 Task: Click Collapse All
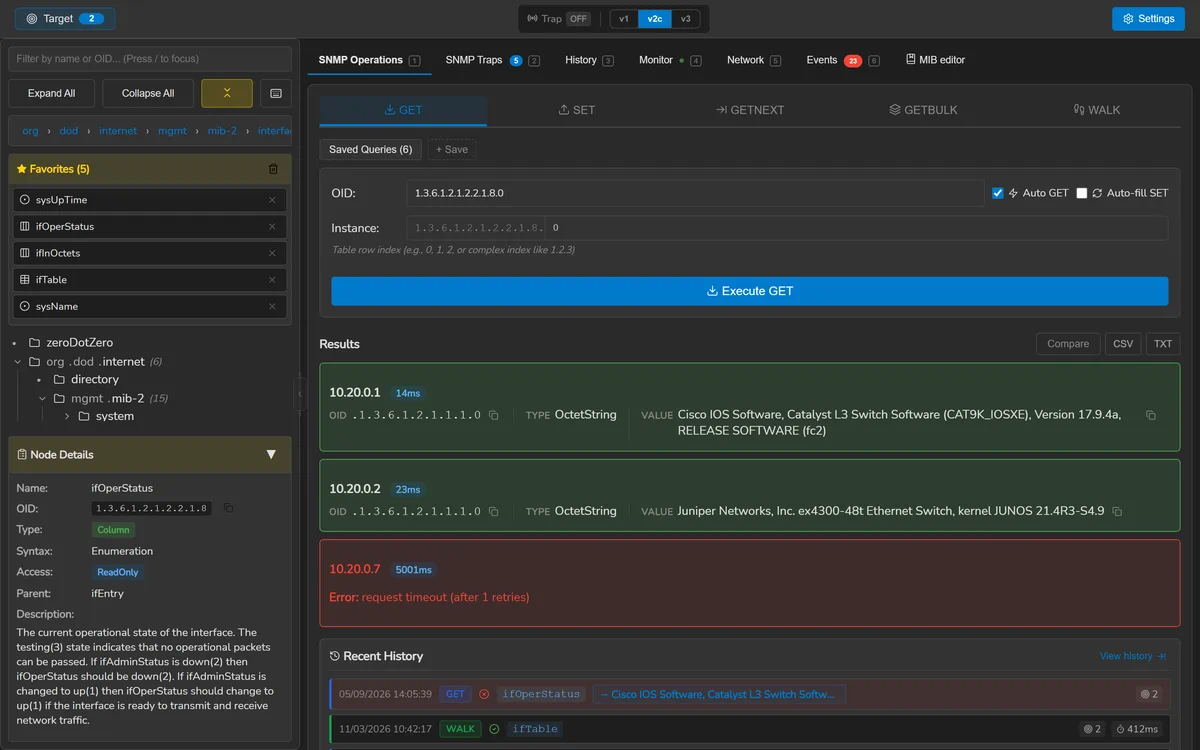pos(148,93)
